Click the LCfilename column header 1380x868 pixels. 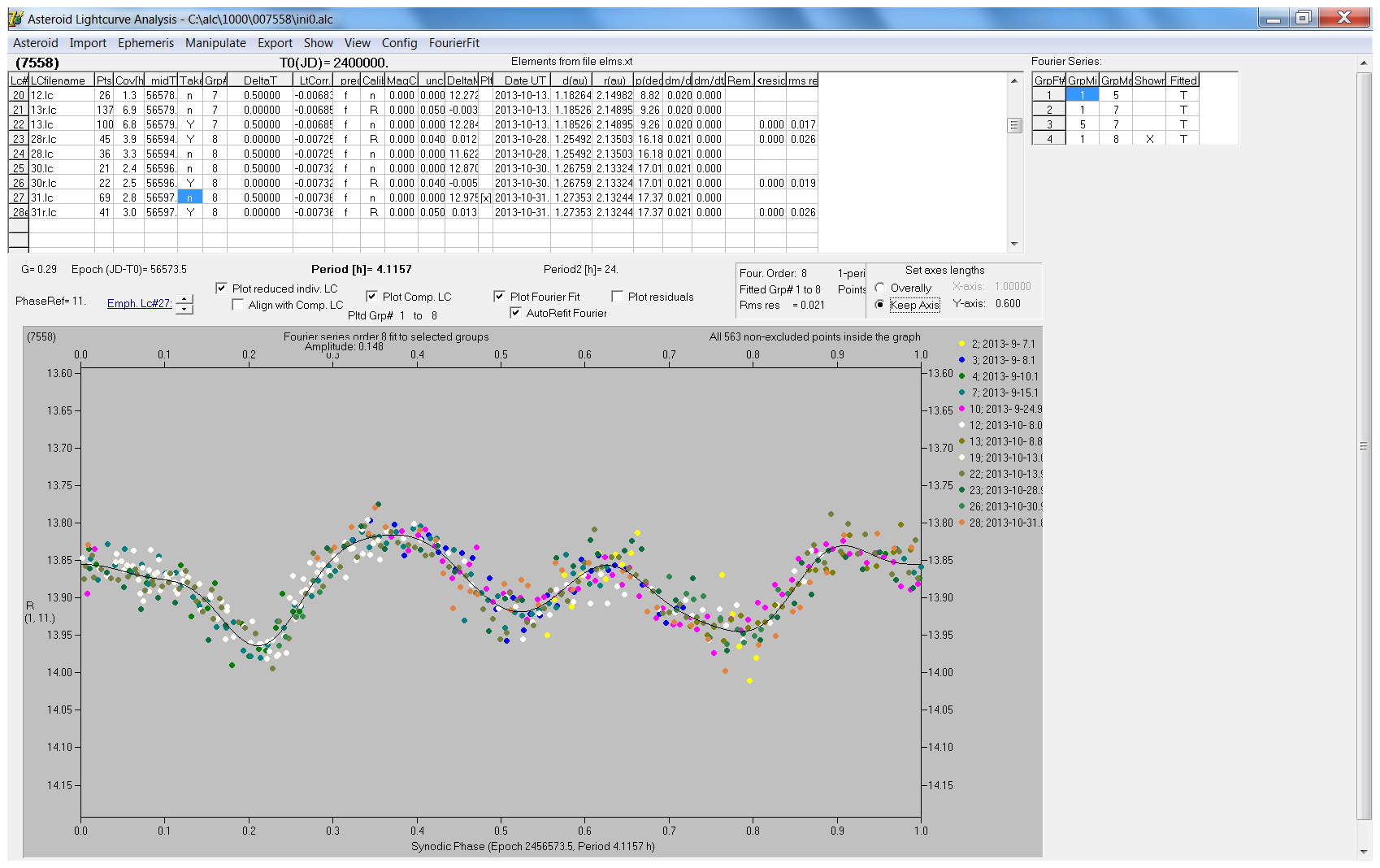[62, 80]
